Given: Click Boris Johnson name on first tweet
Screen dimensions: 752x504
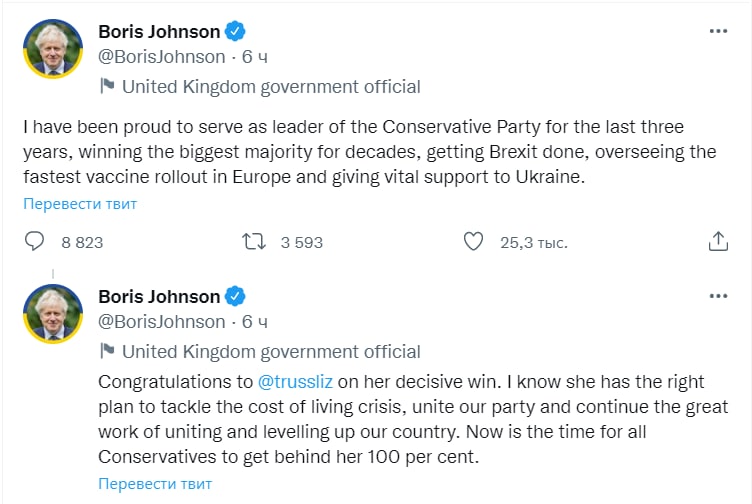Looking at the screenshot, I should (x=159, y=31).
